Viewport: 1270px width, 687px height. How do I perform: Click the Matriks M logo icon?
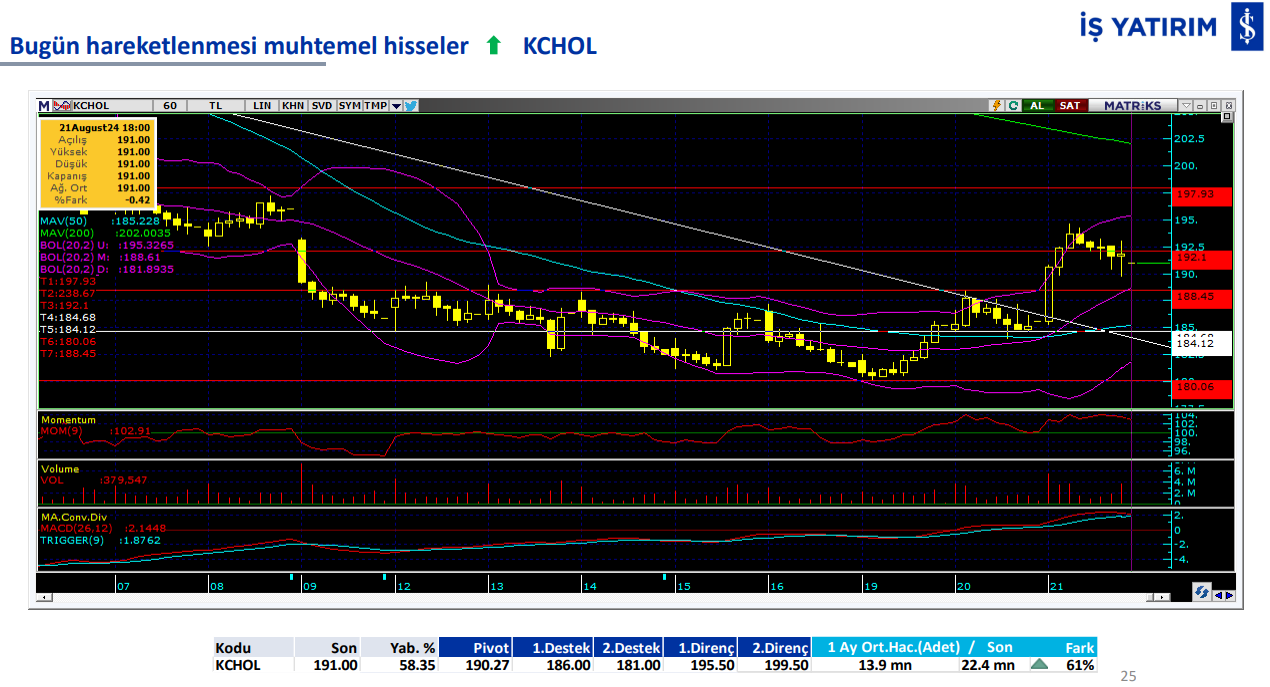click(x=44, y=105)
